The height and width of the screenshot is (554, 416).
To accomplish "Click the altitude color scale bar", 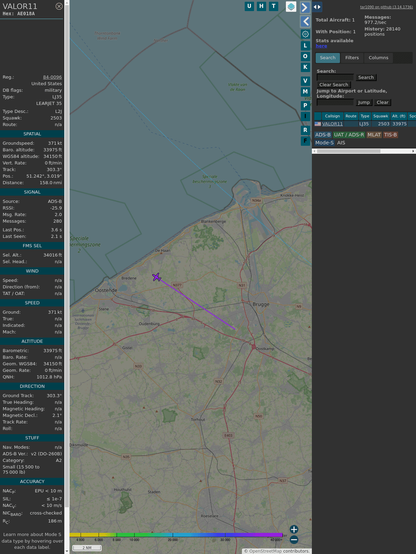I will pyautogui.click(x=176, y=535).
